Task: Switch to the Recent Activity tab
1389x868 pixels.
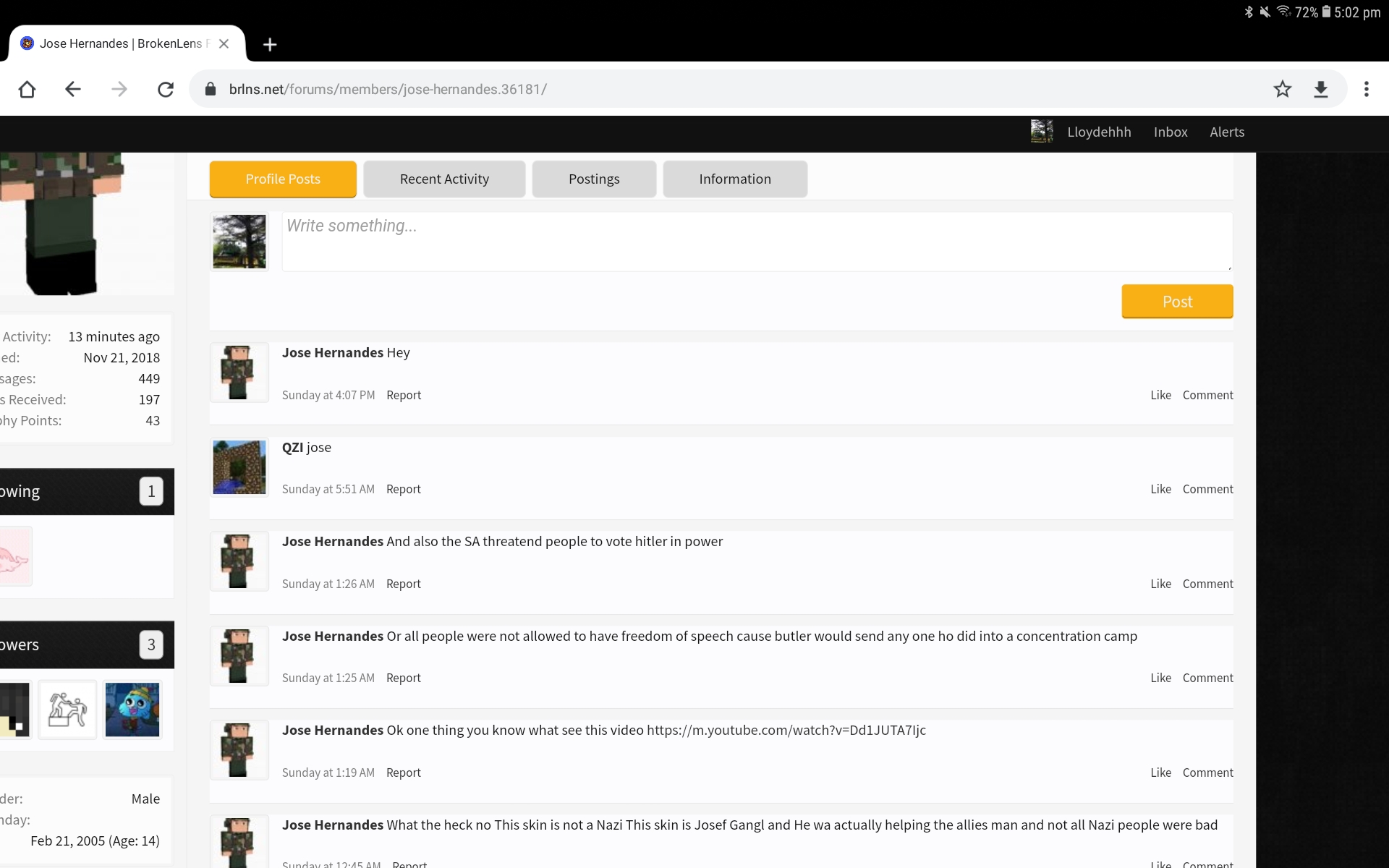Action: (444, 179)
